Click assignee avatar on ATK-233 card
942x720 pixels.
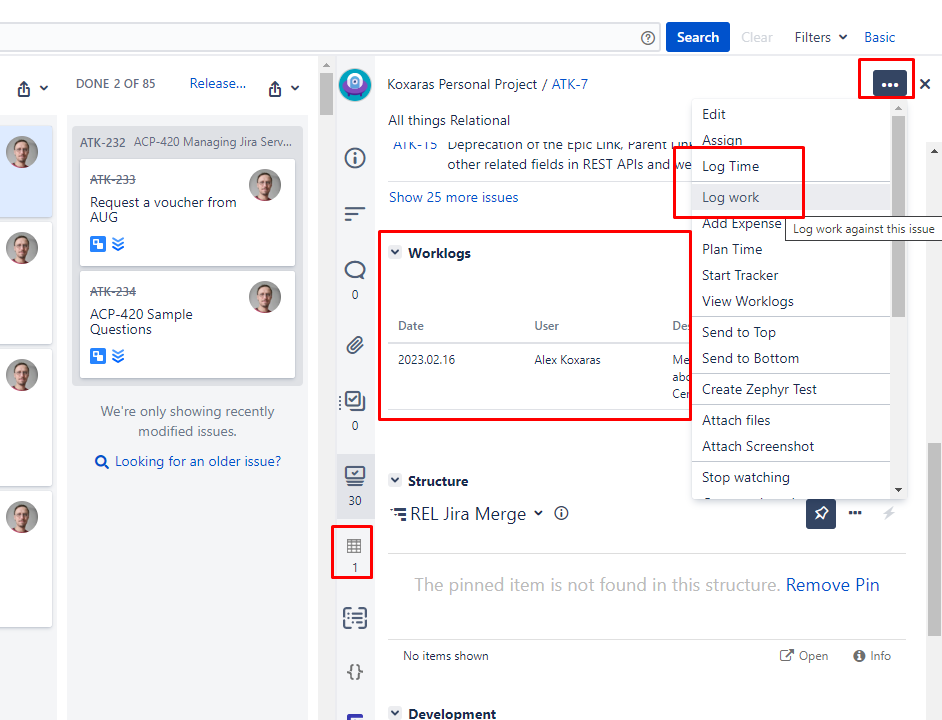pos(265,185)
